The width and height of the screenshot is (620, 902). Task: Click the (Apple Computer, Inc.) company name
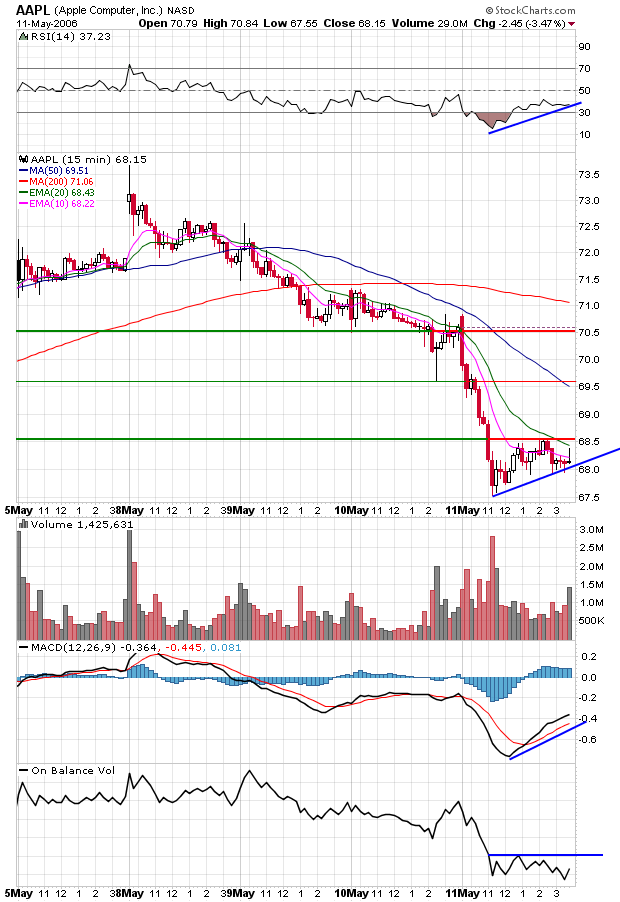109,10
